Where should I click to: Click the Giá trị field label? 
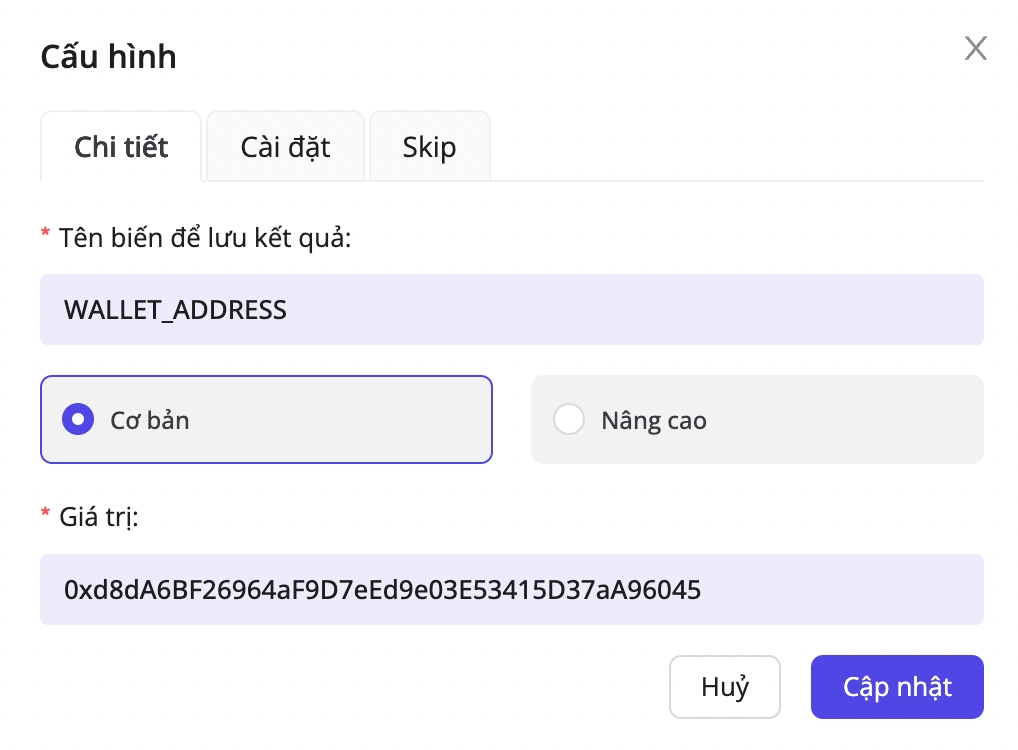pos(98,518)
